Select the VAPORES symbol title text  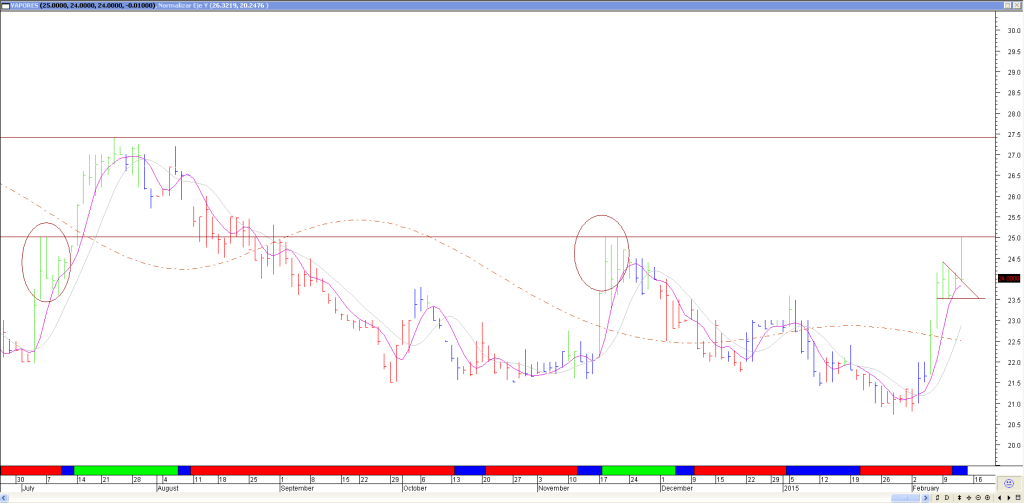(x=25, y=6)
